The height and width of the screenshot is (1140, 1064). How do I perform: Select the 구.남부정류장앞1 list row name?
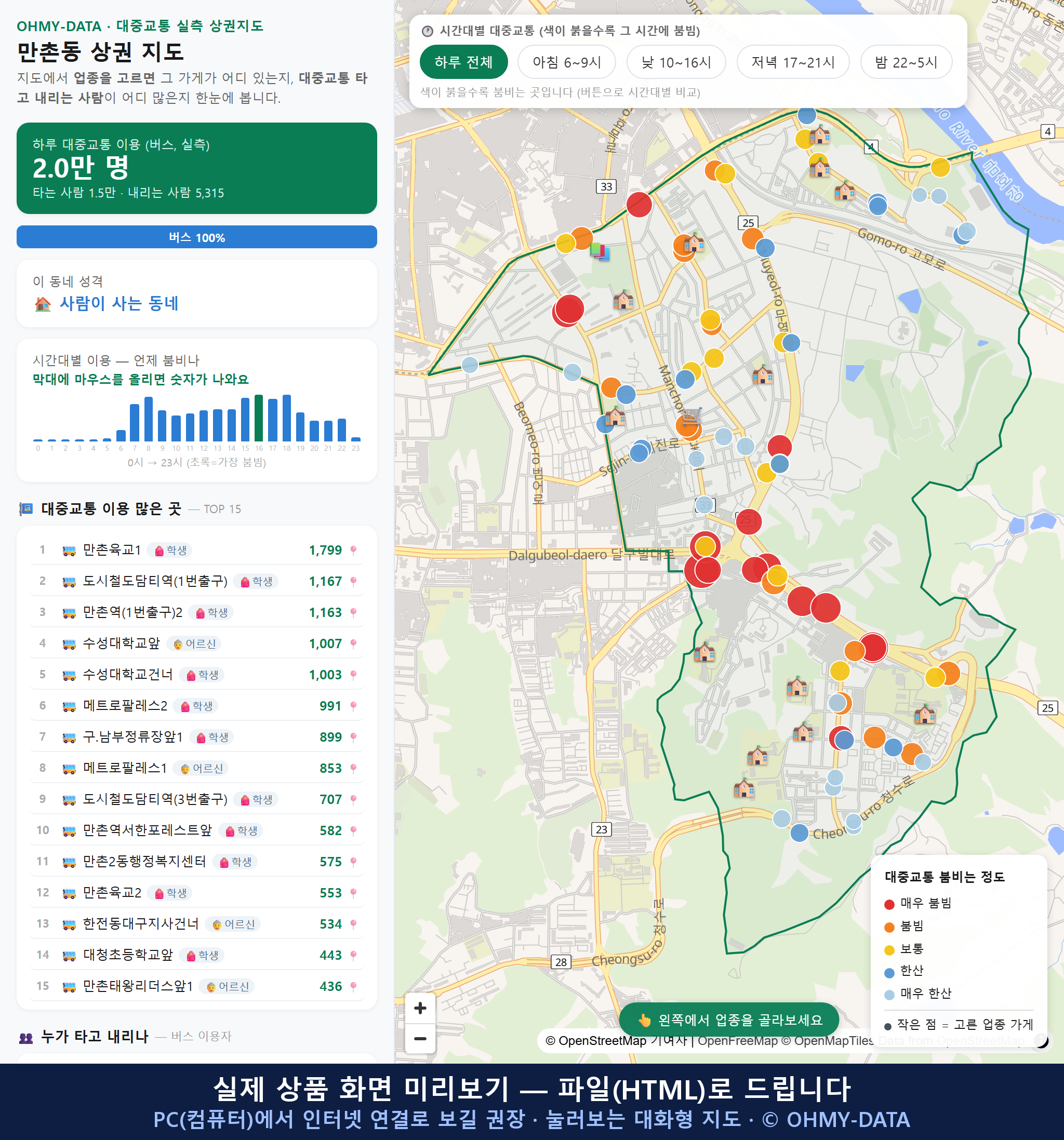coord(132,737)
